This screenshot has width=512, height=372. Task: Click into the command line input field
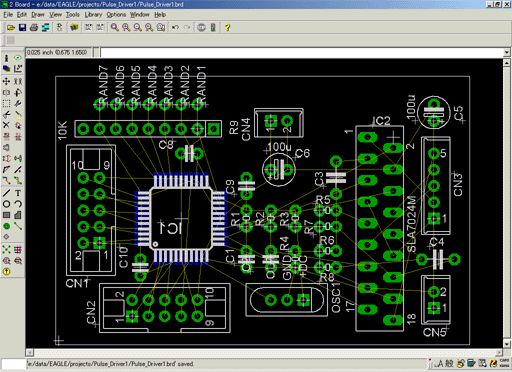click(x=302, y=52)
